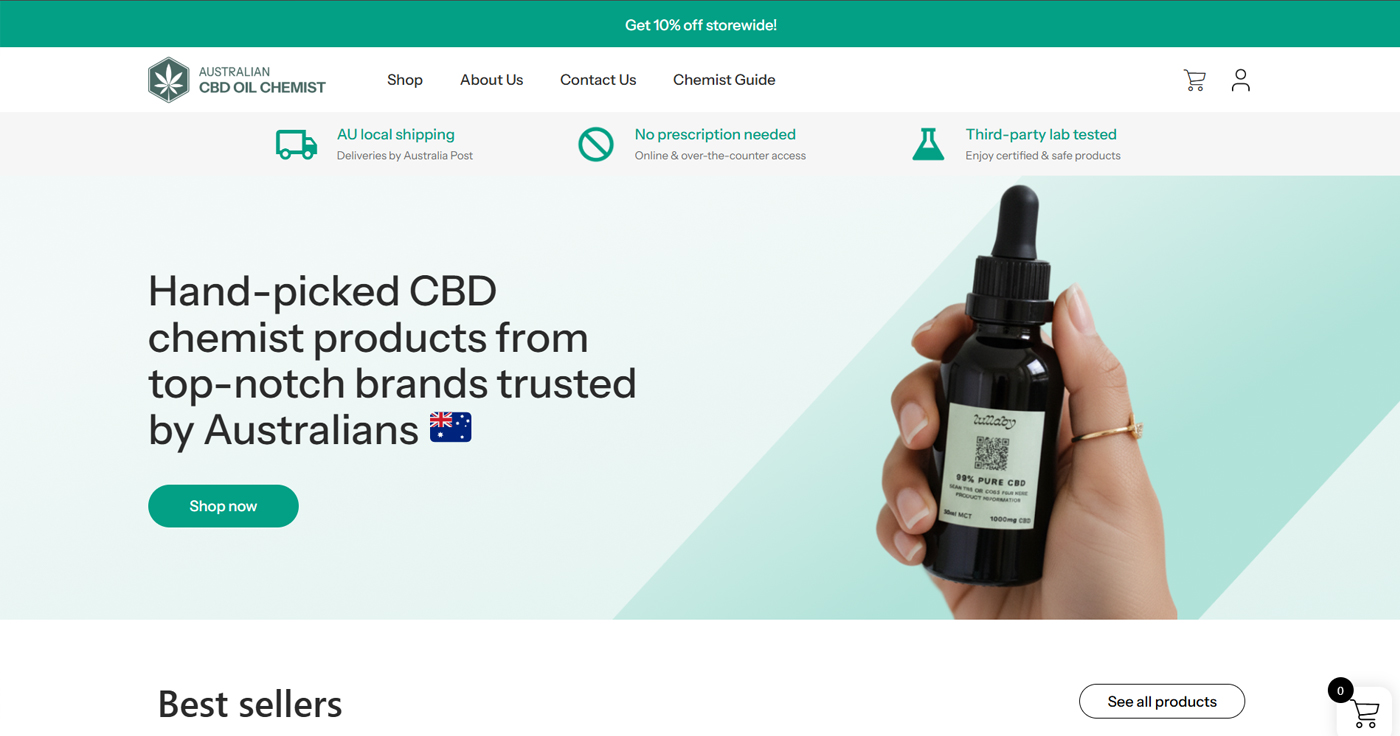Open the shopping cart icon in header
This screenshot has height=736, width=1400.
click(x=1194, y=80)
